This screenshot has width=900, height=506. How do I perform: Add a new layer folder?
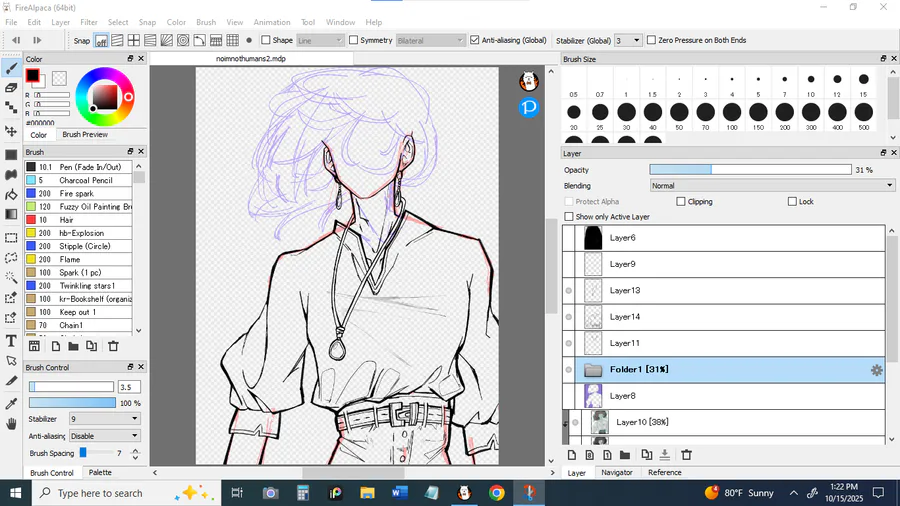625,455
